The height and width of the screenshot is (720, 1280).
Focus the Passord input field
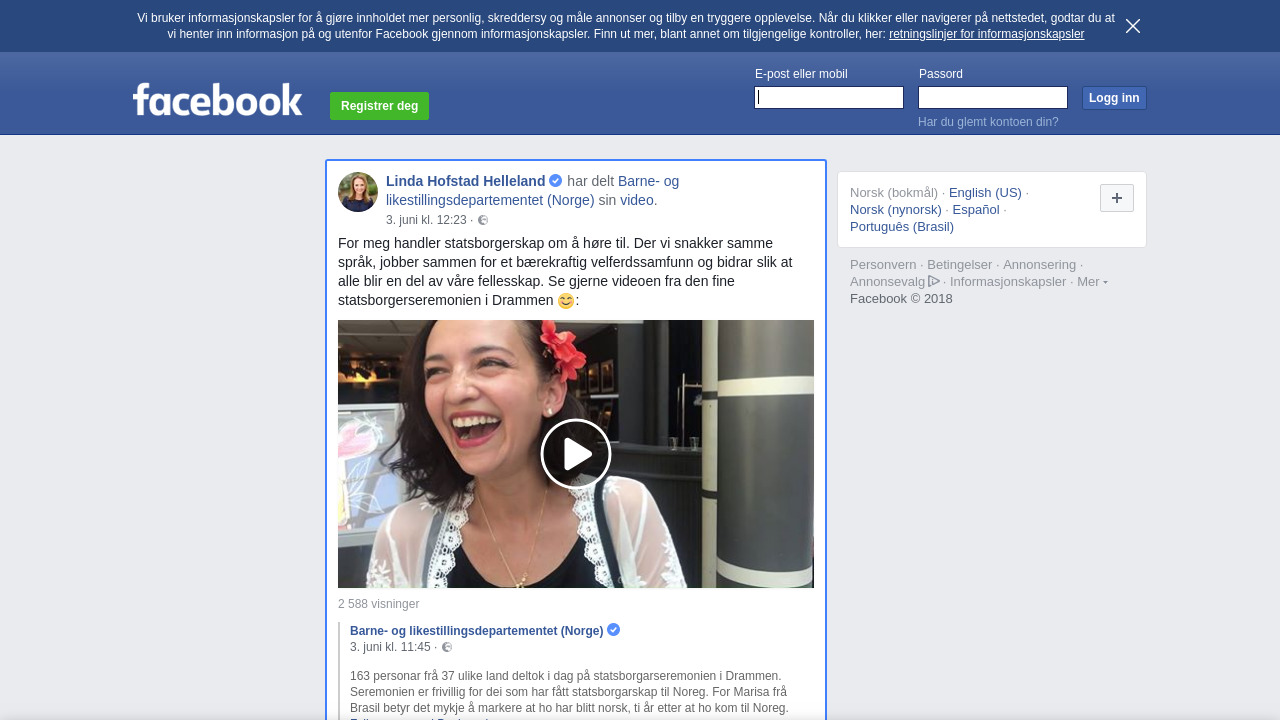point(993,97)
